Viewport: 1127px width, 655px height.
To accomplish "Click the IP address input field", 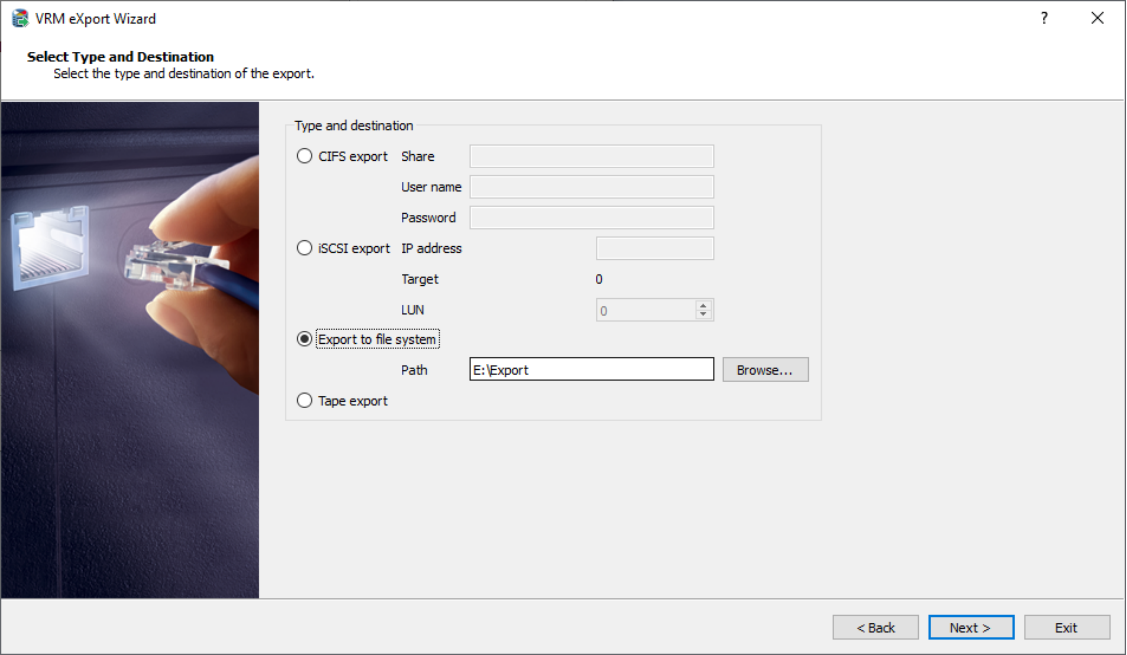I will 655,248.
